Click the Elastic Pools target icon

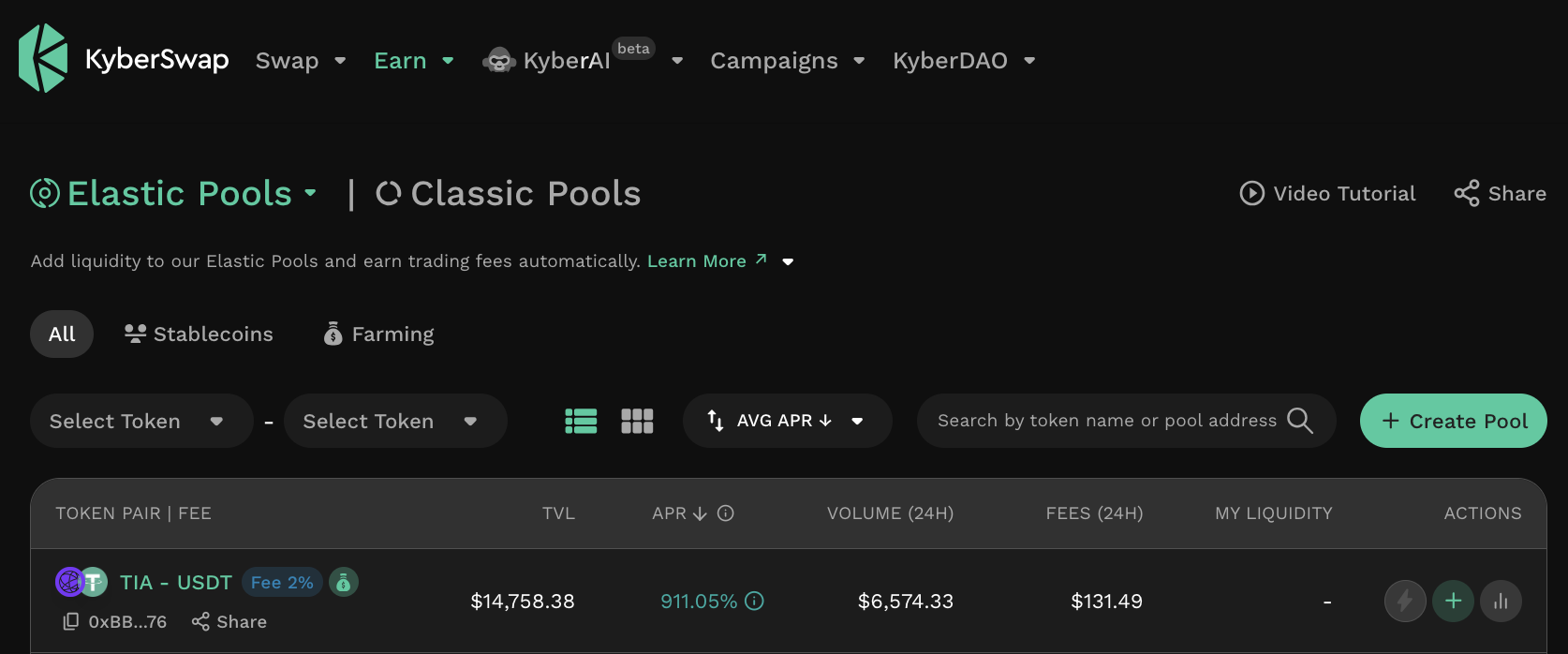[45, 193]
